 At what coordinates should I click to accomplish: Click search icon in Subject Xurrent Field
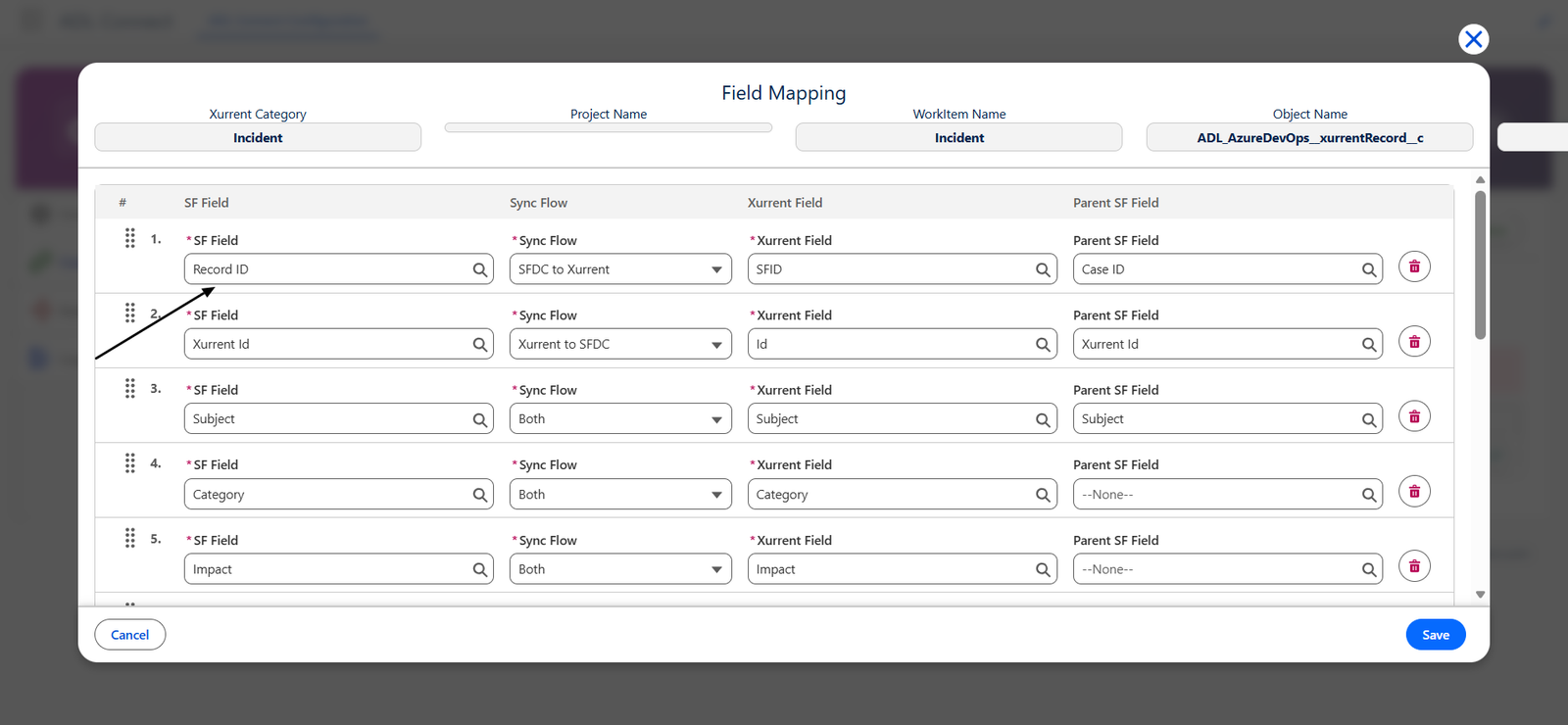[x=1043, y=419]
